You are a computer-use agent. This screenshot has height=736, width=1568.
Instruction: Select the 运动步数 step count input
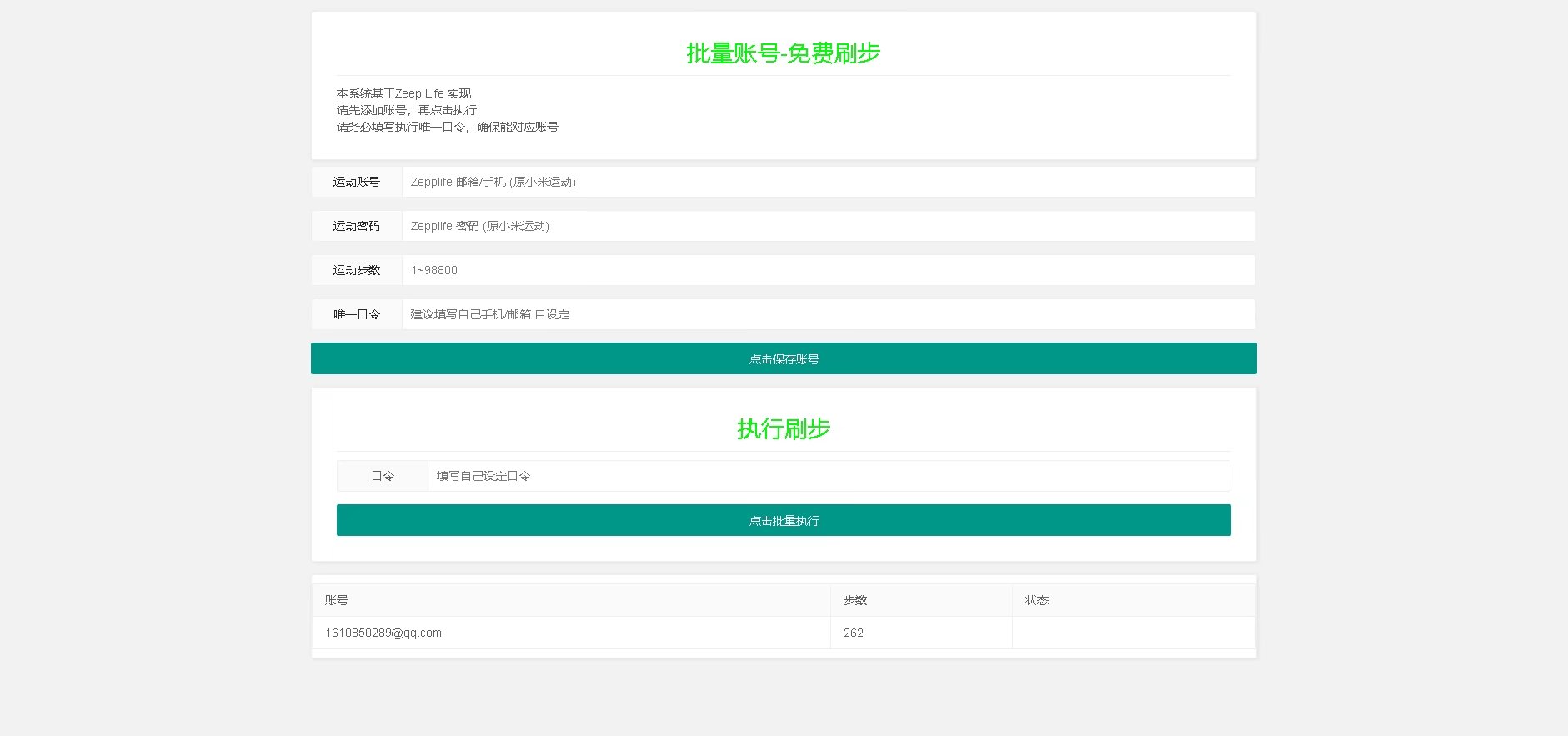[828, 270]
